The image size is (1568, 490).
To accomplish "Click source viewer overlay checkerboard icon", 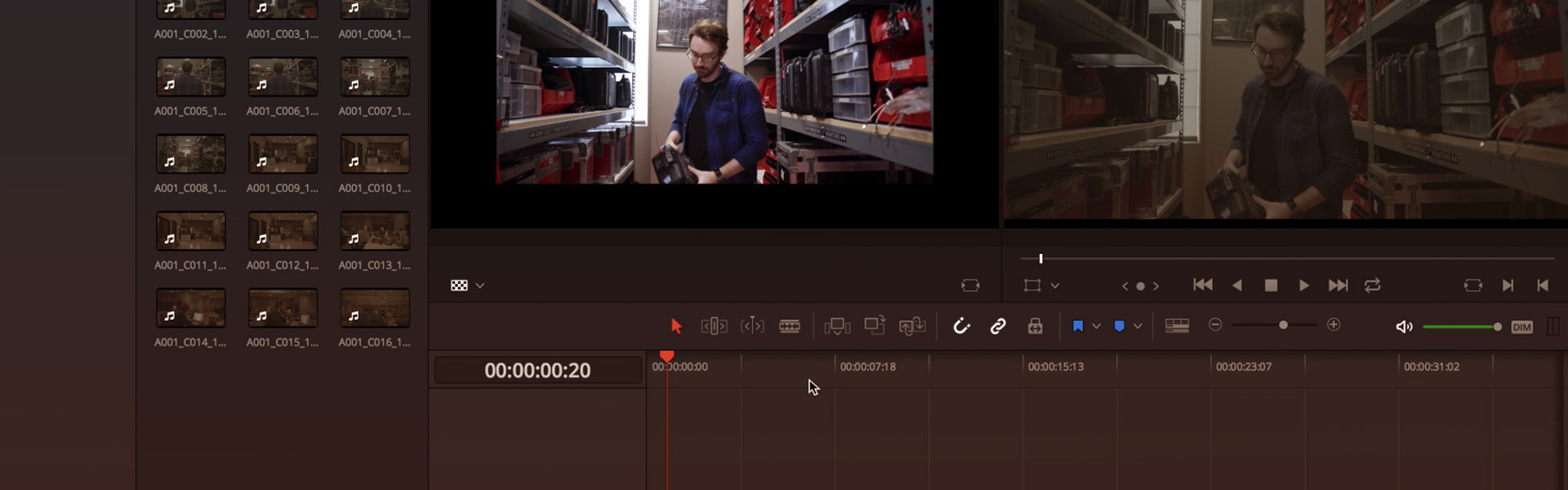I will click(459, 285).
